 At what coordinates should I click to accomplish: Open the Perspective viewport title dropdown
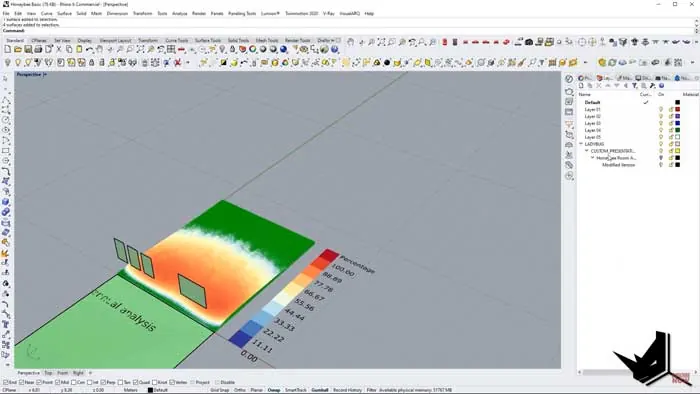(x=45, y=75)
